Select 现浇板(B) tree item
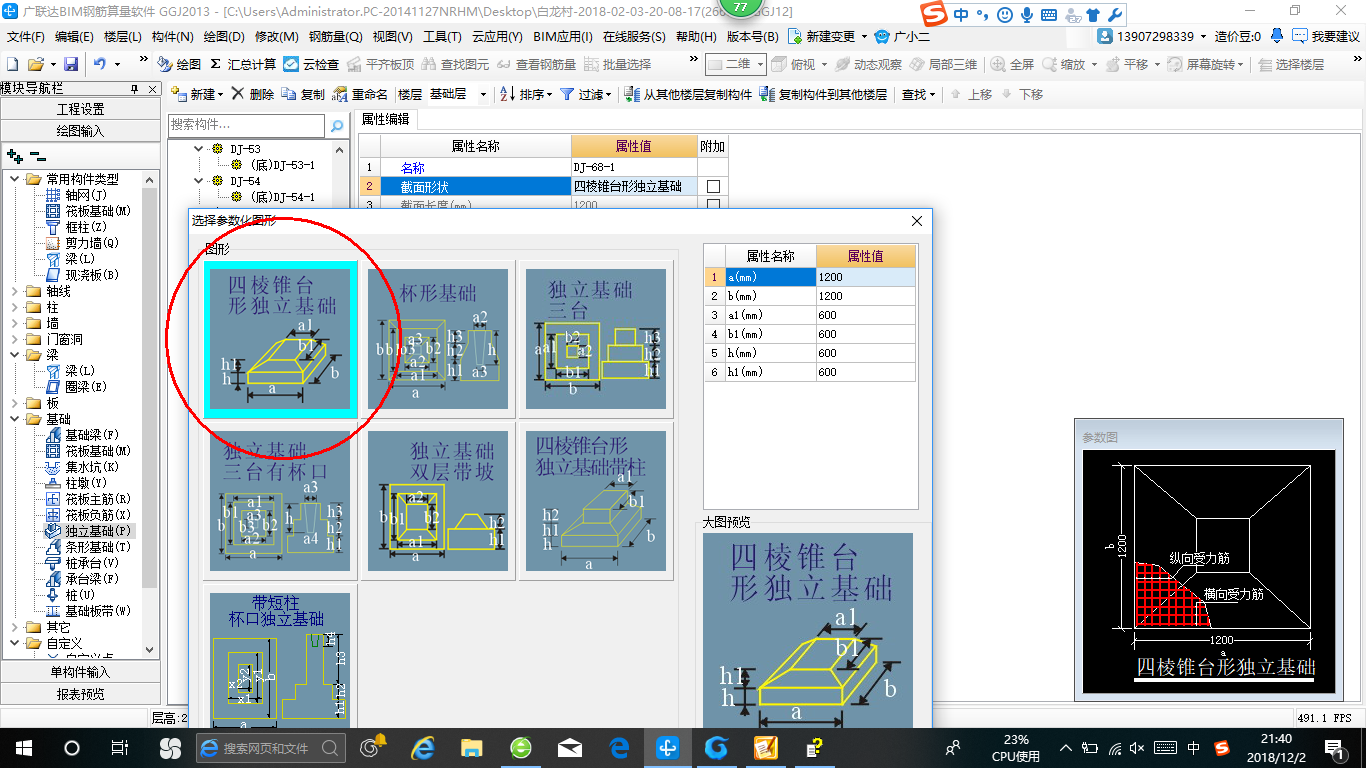Viewport: 1366px width, 768px height. [83, 275]
